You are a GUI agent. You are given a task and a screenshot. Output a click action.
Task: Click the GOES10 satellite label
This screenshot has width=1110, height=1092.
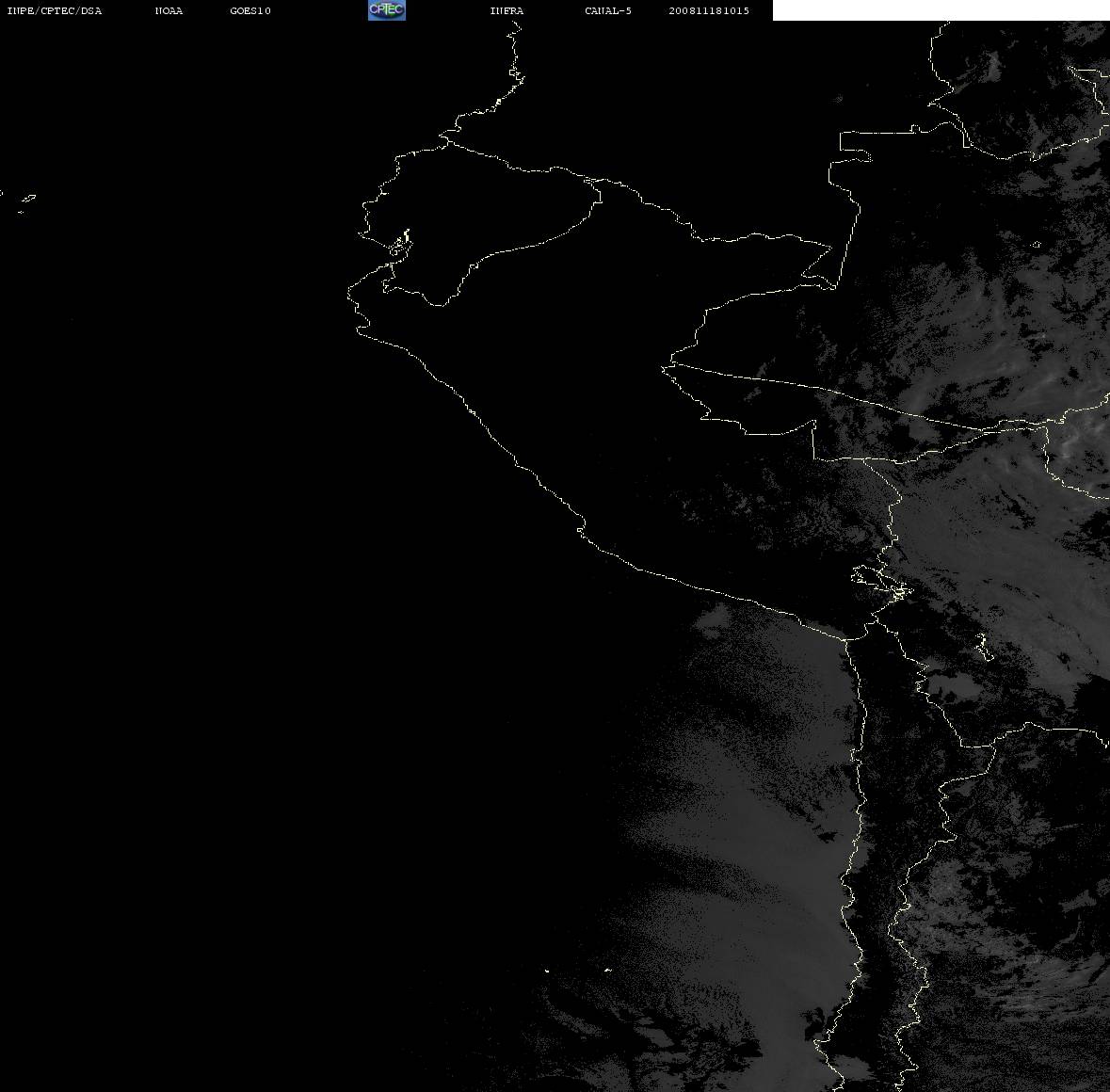(x=250, y=10)
